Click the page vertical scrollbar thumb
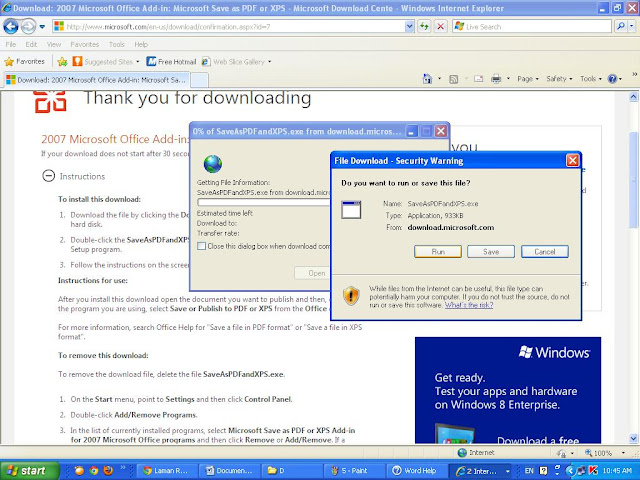 coord(633,180)
